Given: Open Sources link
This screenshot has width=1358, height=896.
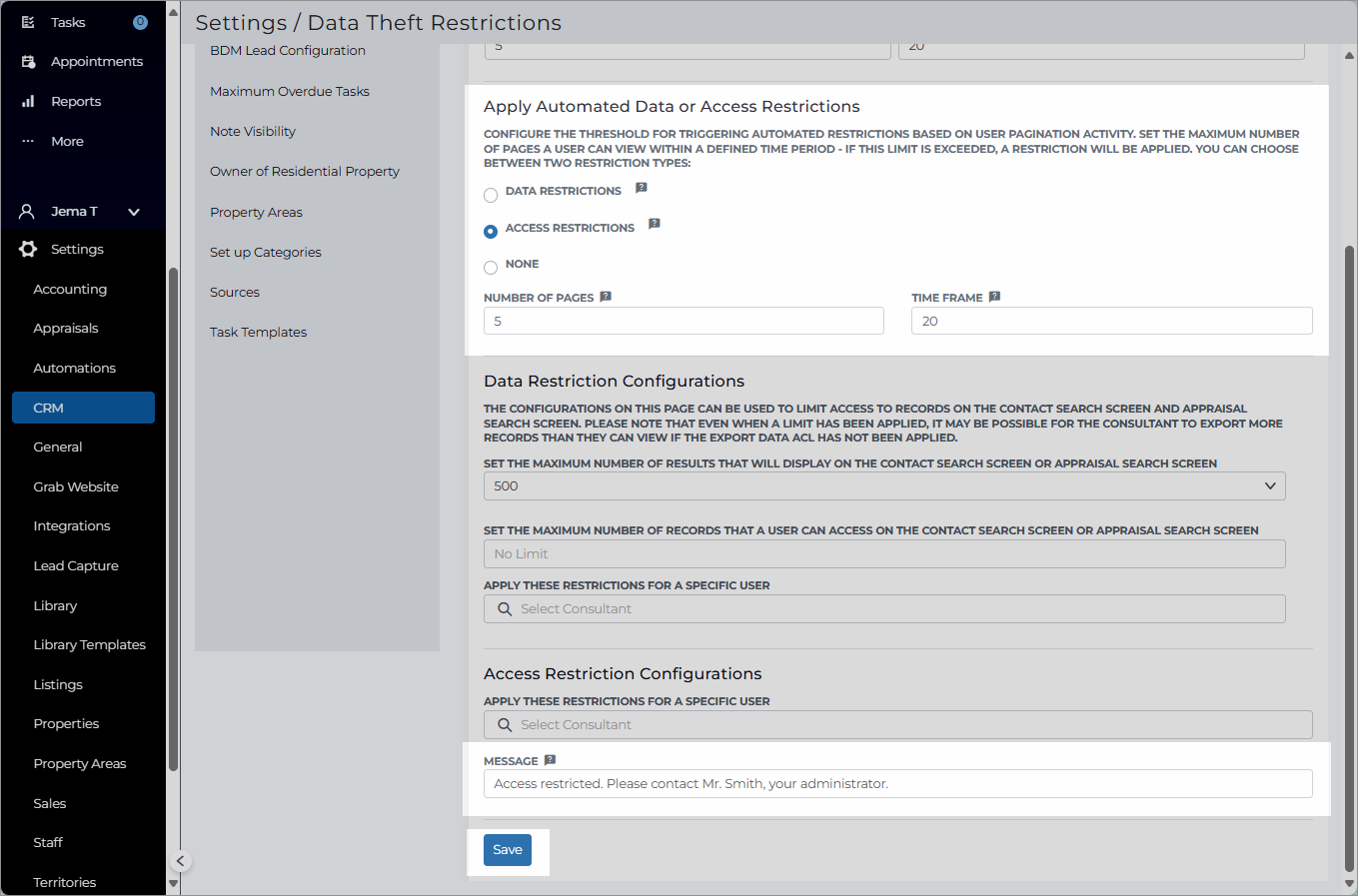Looking at the screenshot, I should [x=235, y=293].
